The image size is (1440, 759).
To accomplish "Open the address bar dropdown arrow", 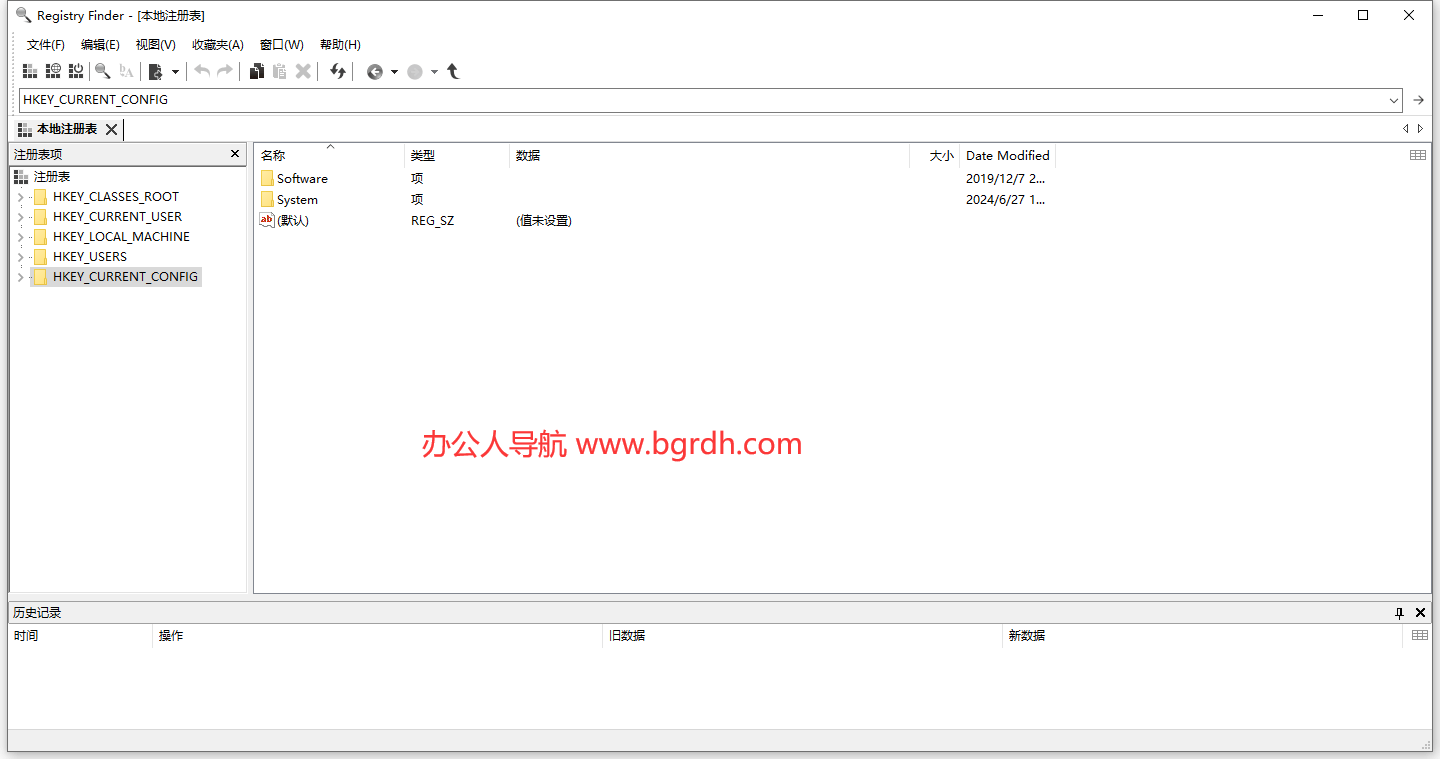I will [1394, 100].
